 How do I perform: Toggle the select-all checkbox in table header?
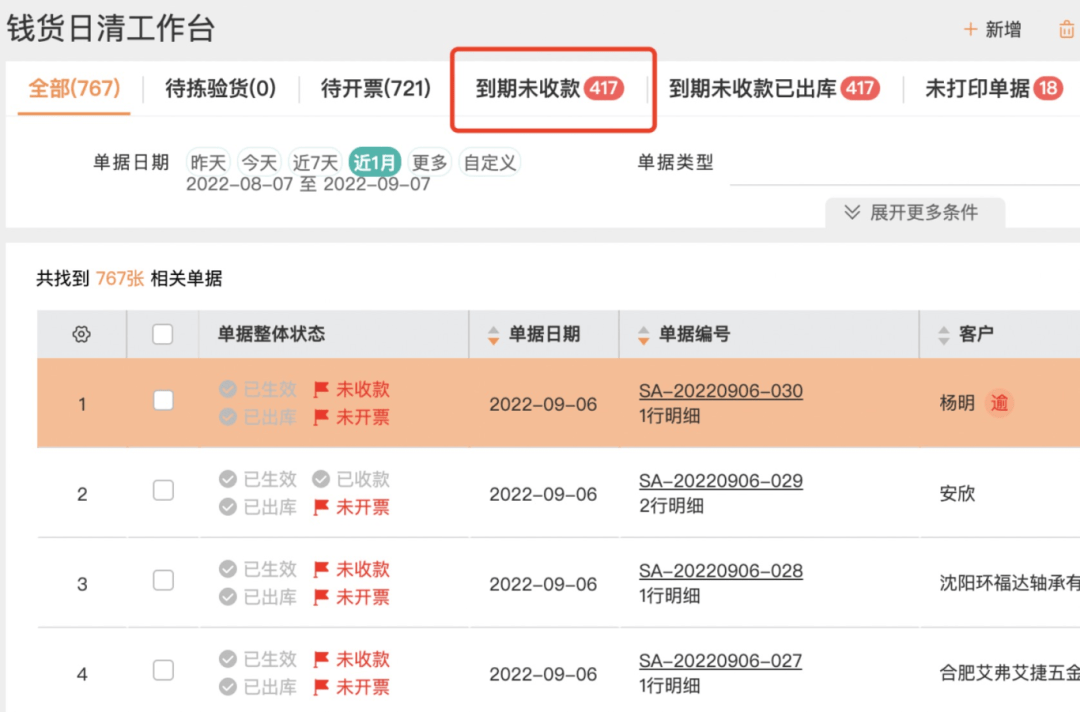coord(163,334)
